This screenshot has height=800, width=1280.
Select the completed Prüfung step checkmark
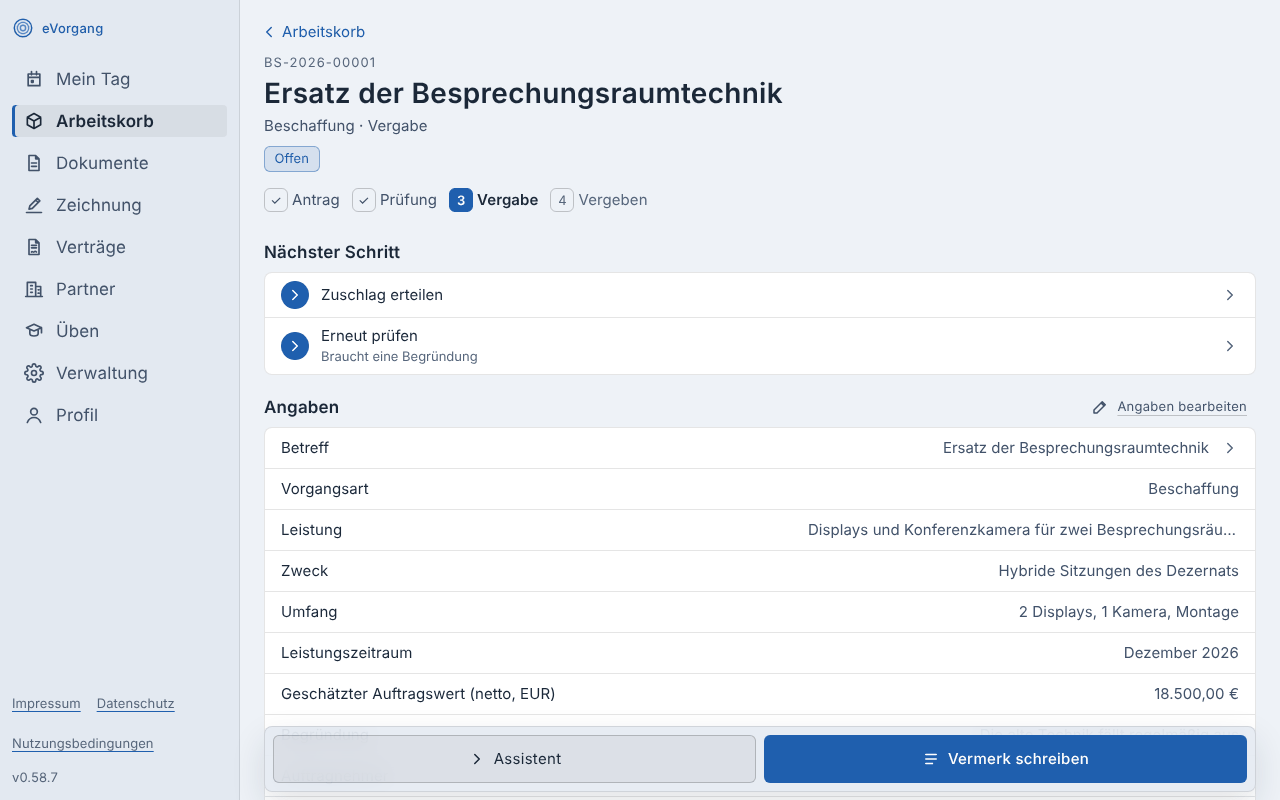tap(364, 200)
